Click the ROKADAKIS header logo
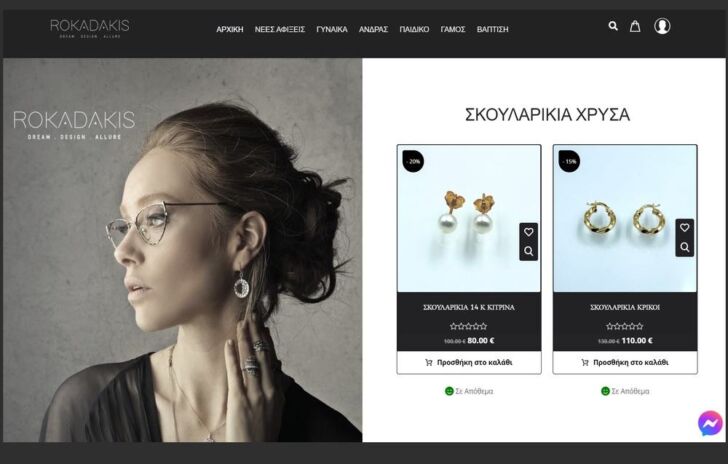Viewport: 728px width, 464px height. point(90,28)
